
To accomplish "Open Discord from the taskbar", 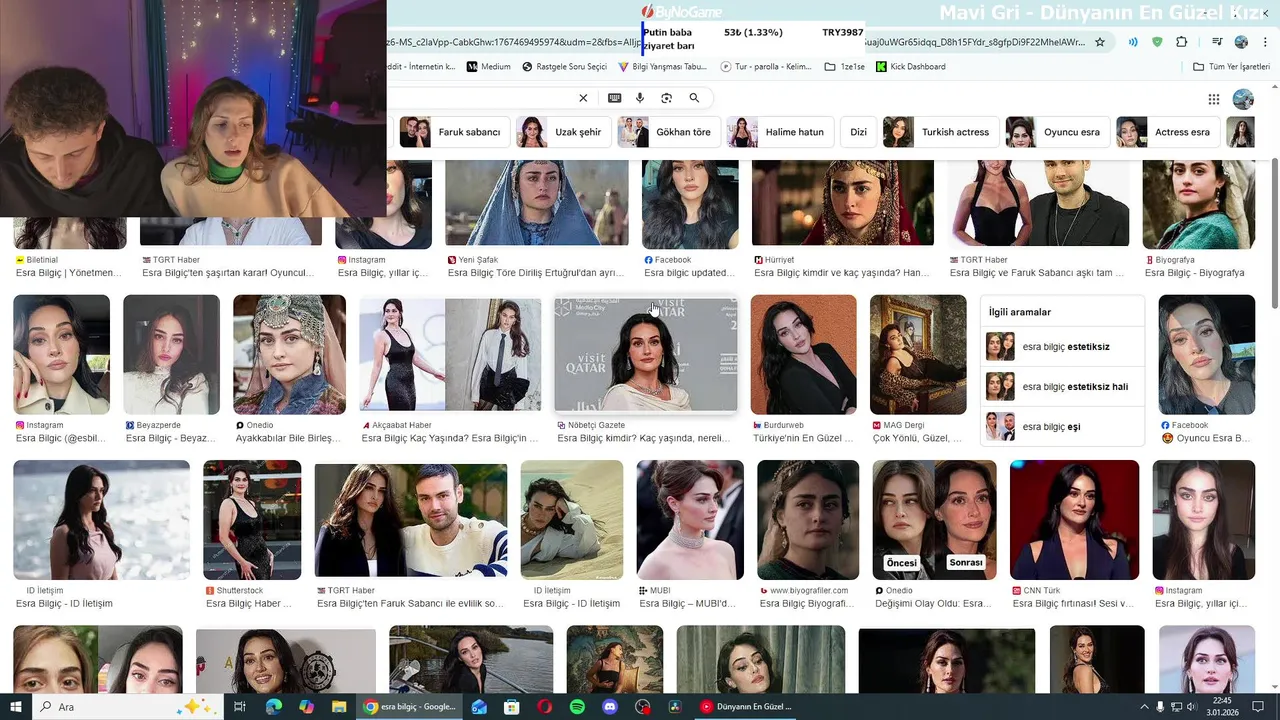I will pyautogui.click(x=610, y=707).
